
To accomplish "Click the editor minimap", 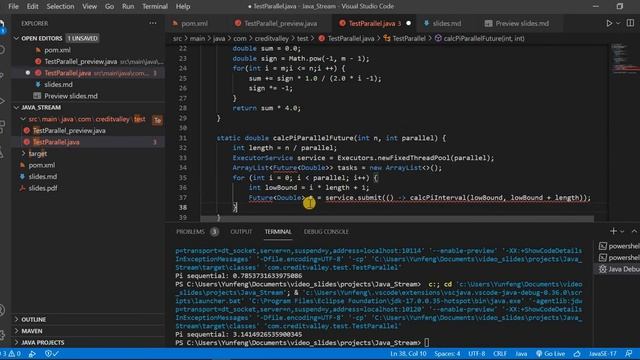I will [x=625, y=59].
